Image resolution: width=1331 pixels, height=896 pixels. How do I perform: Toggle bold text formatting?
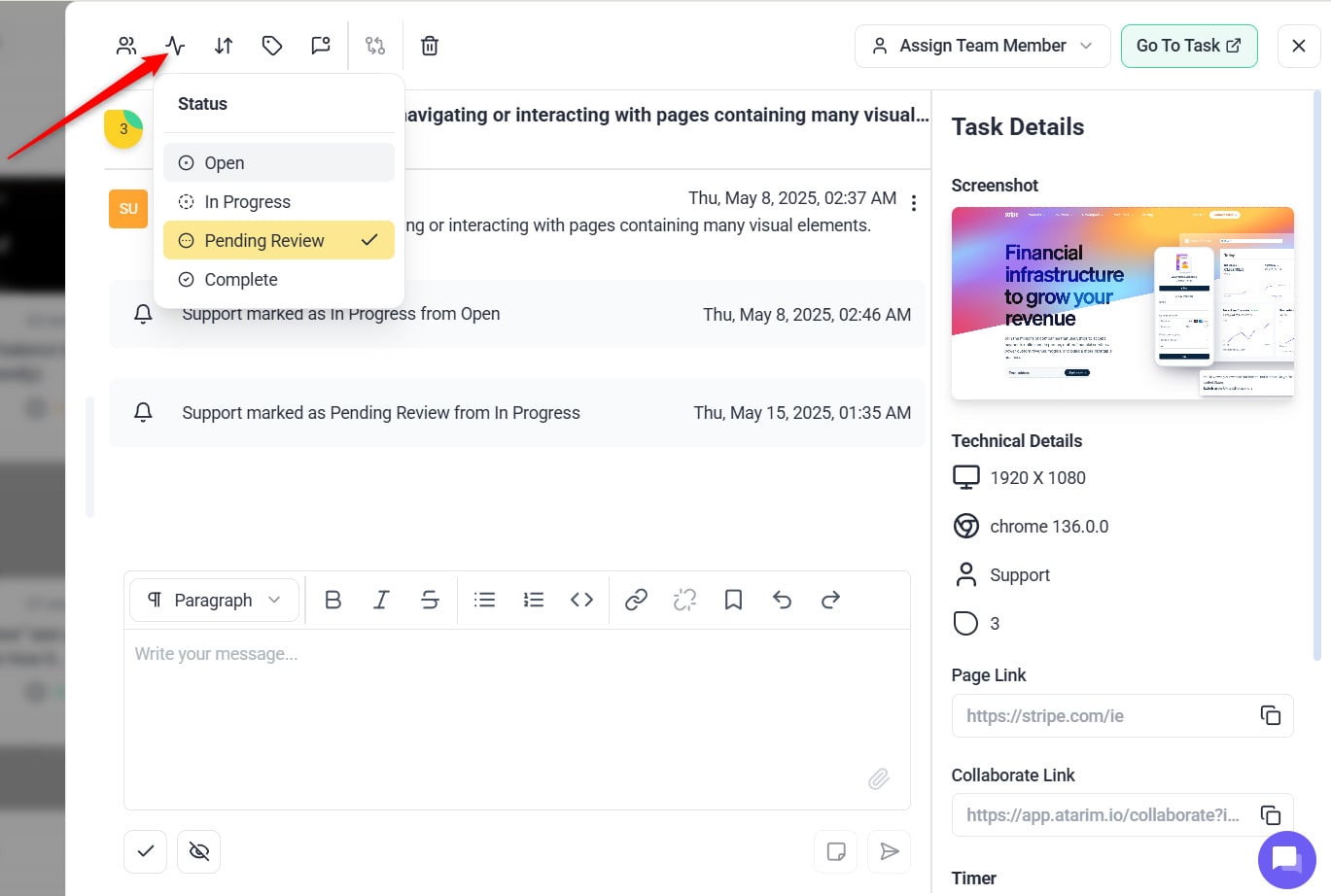[x=333, y=600]
